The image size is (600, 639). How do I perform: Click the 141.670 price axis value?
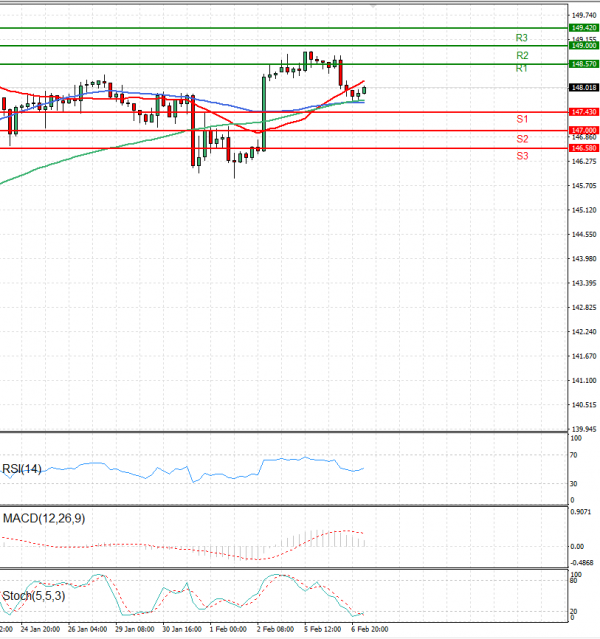[x=584, y=357]
